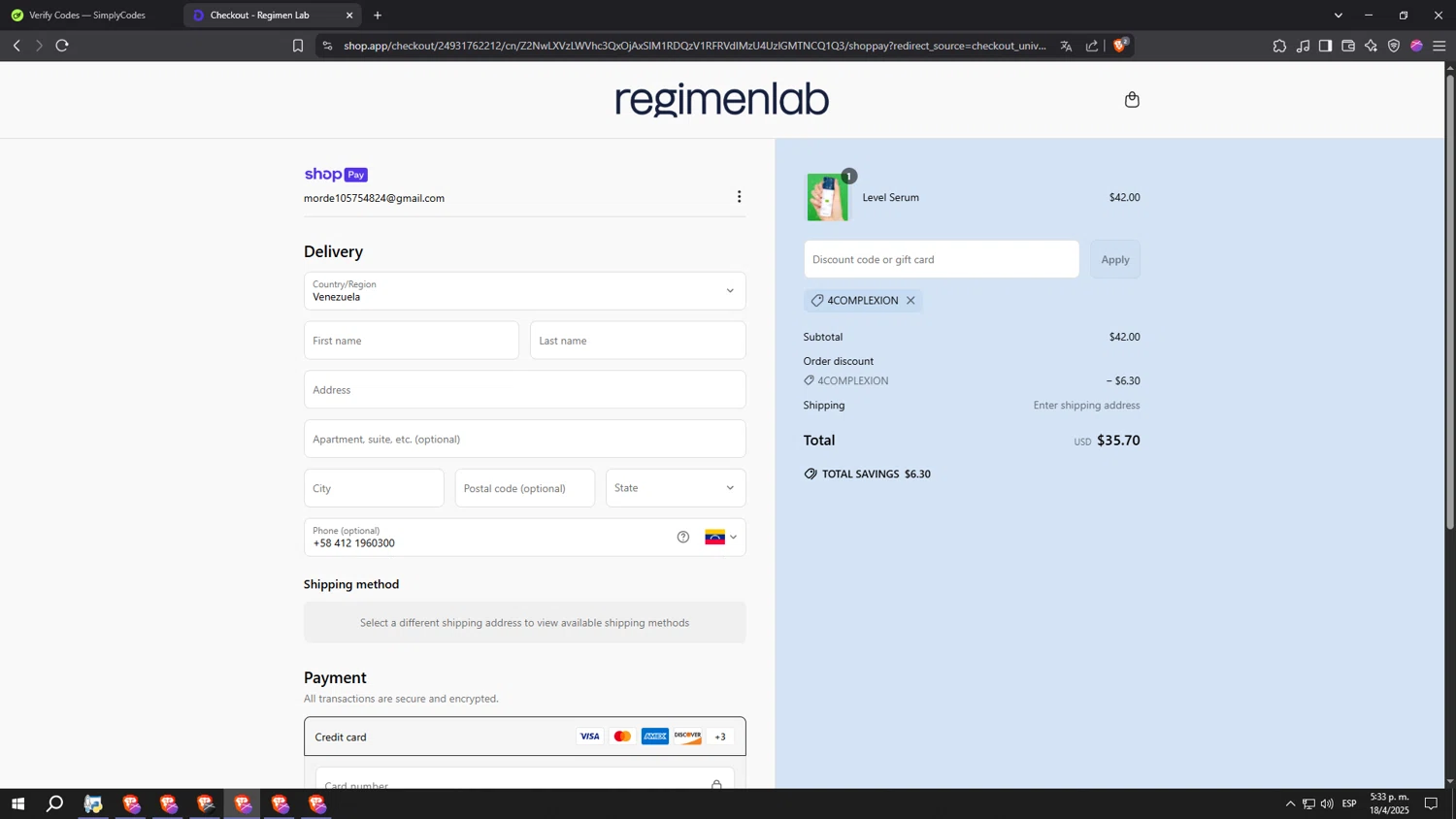Viewport: 1456px width, 819px height.
Task: Open the Venezuela flag country code selector
Action: click(x=720, y=538)
